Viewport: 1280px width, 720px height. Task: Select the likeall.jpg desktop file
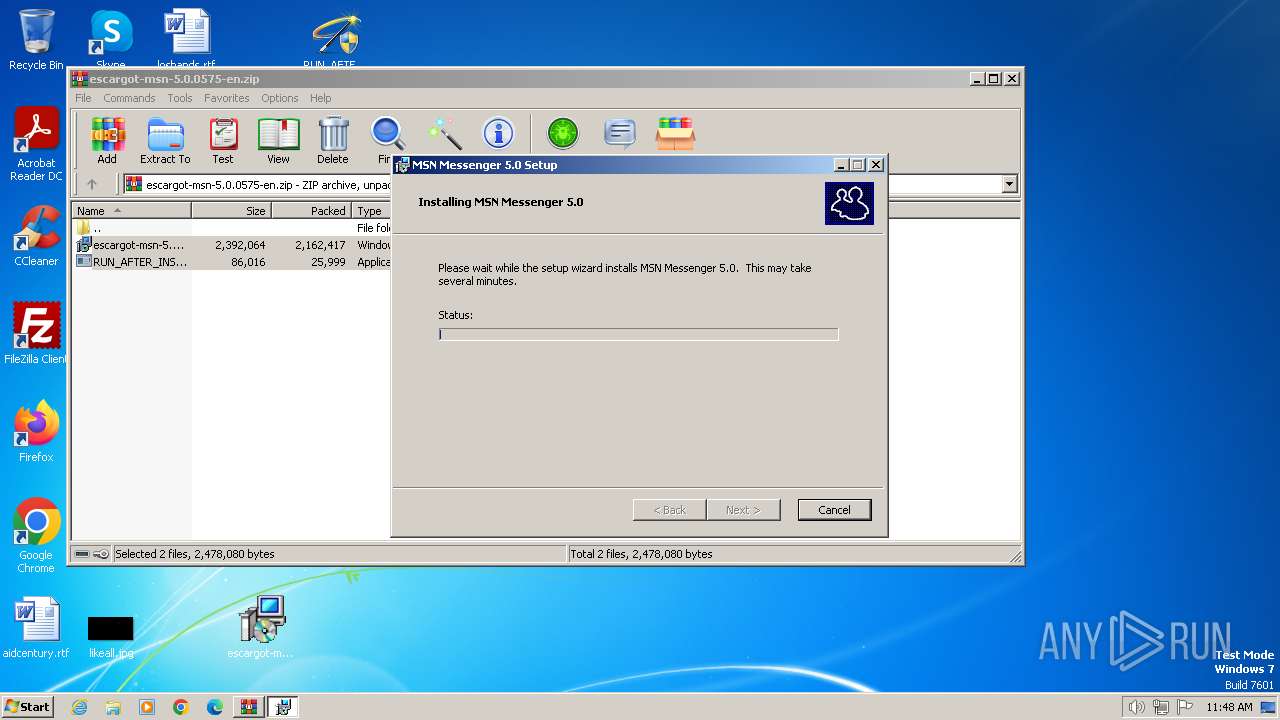110,636
